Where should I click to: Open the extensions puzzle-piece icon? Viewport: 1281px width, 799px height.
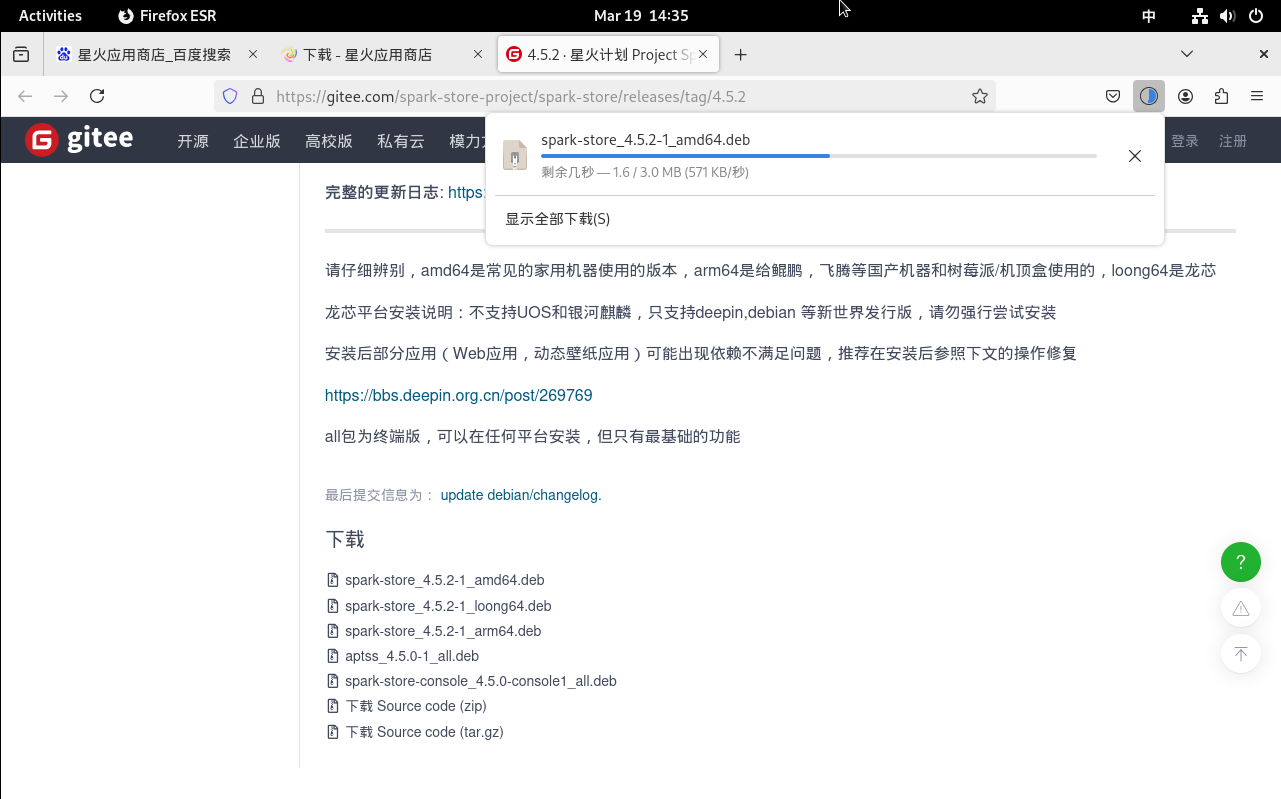[x=1221, y=96]
